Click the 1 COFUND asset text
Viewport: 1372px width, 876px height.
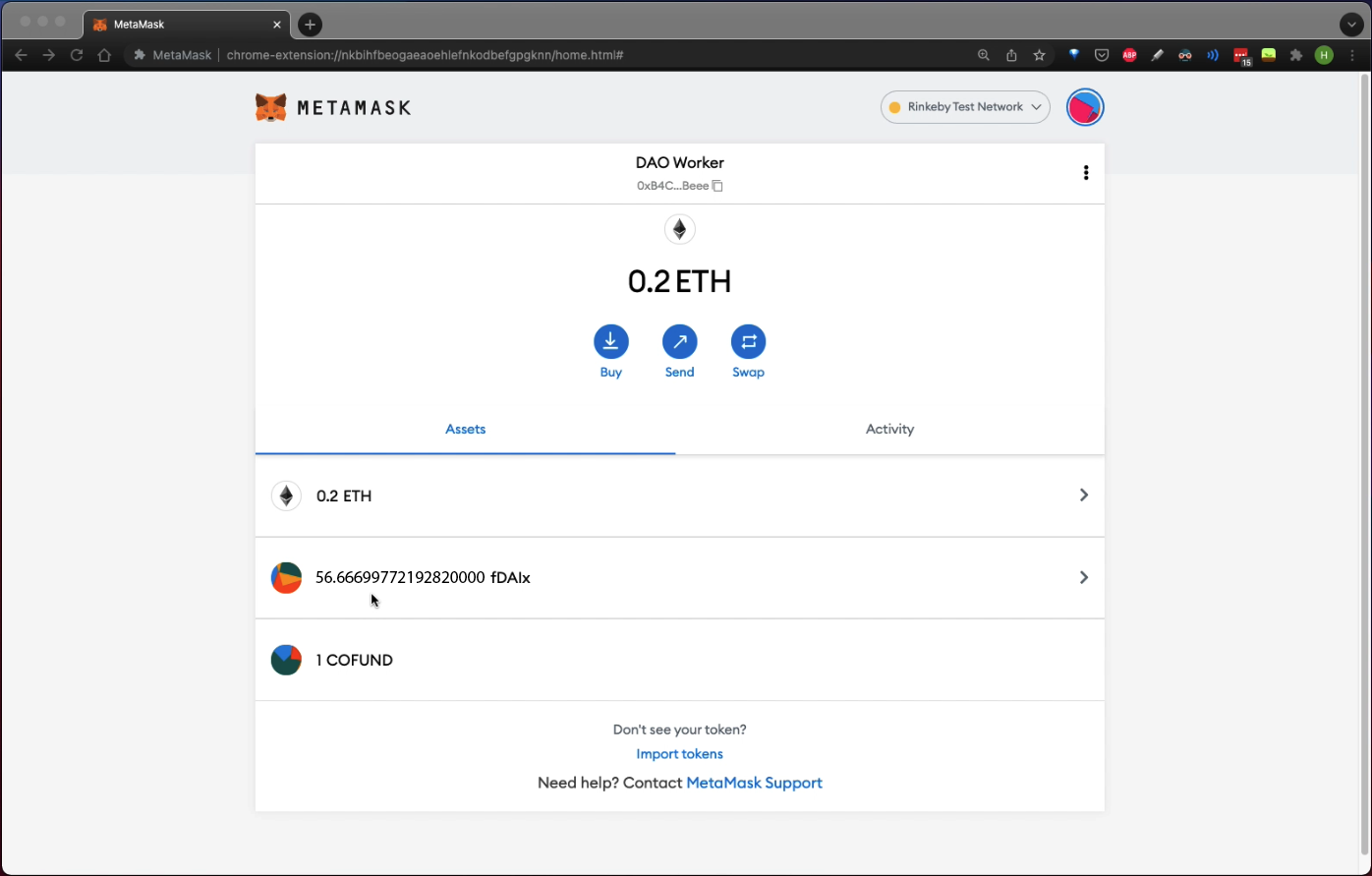[x=355, y=661]
